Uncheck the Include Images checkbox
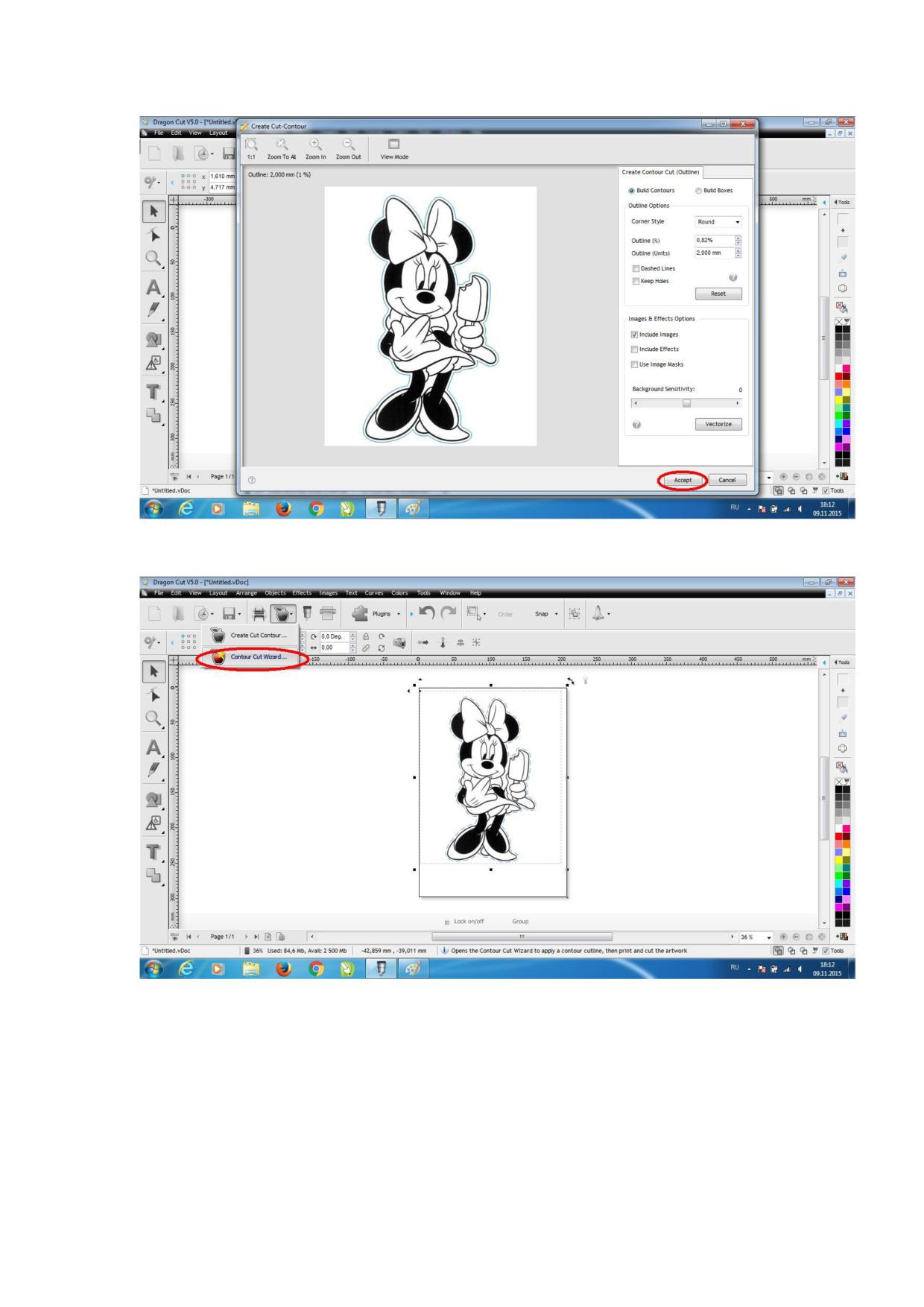924x1307 pixels. (x=635, y=335)
